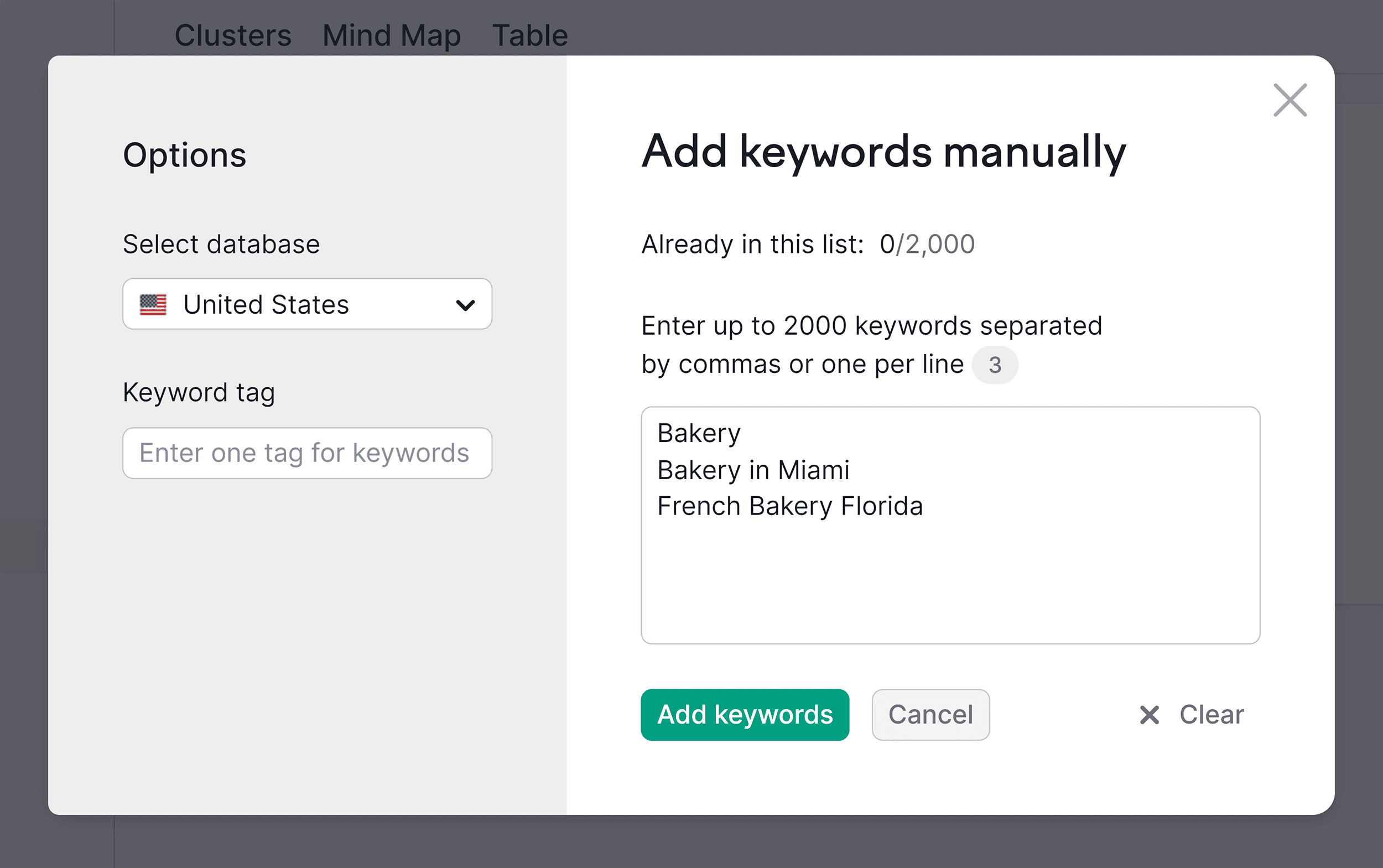Click the United States flag icon
The image size is (1383, 868).
coord(153,304)
